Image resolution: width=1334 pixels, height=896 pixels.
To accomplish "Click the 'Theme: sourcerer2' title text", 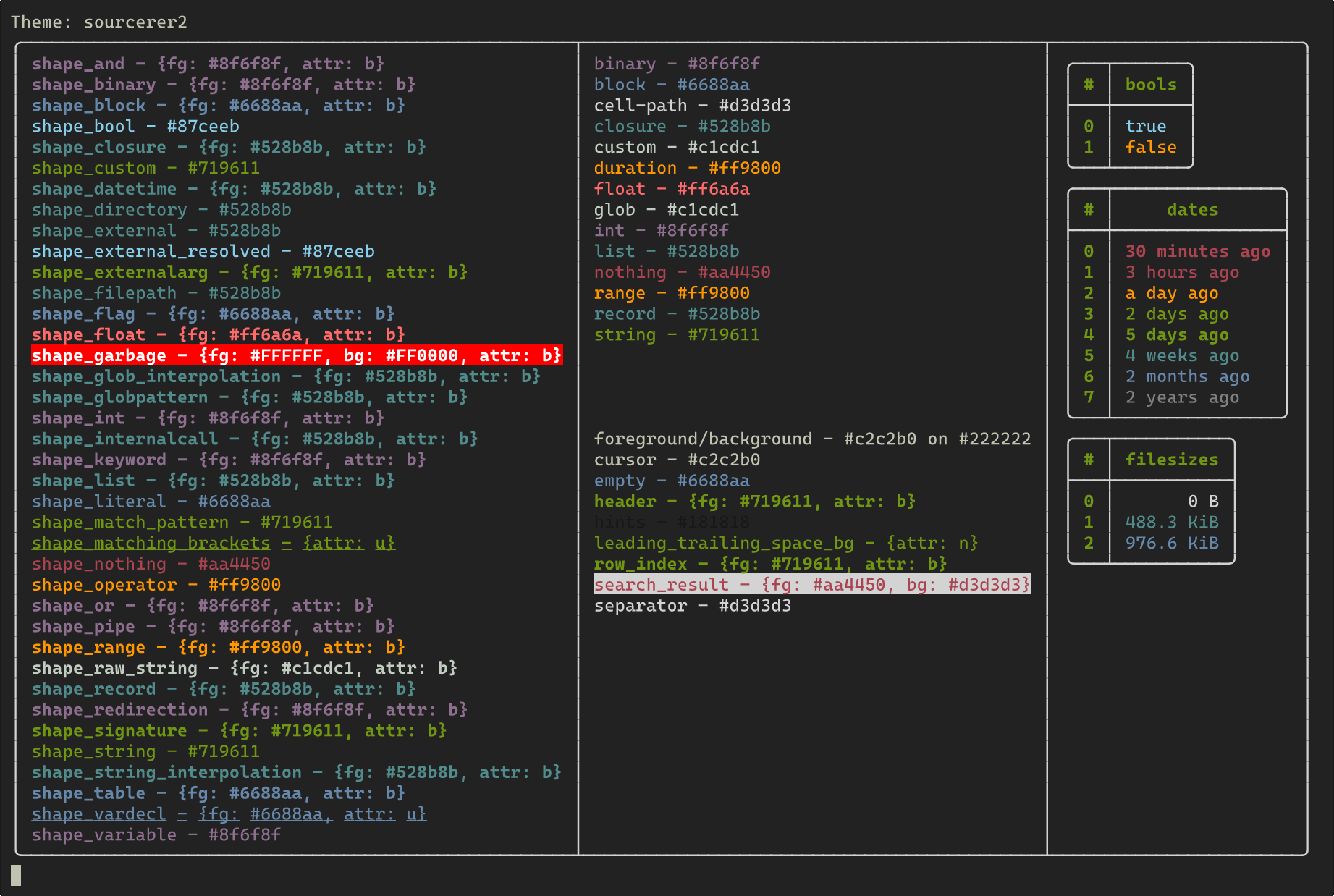I will click(x=99, y=22).
